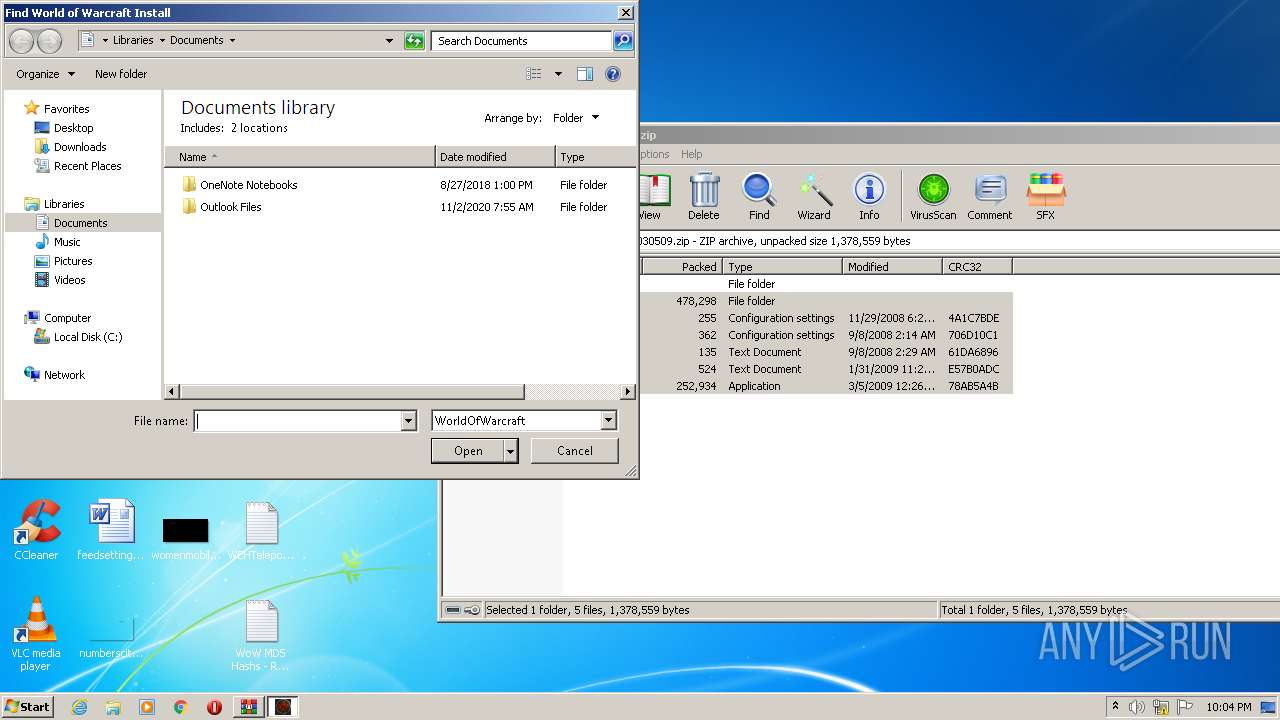Switch to WinRAR on the taskbar
Image resolution: width=1280 pixels, height=720 pixels.
point(248,707)
